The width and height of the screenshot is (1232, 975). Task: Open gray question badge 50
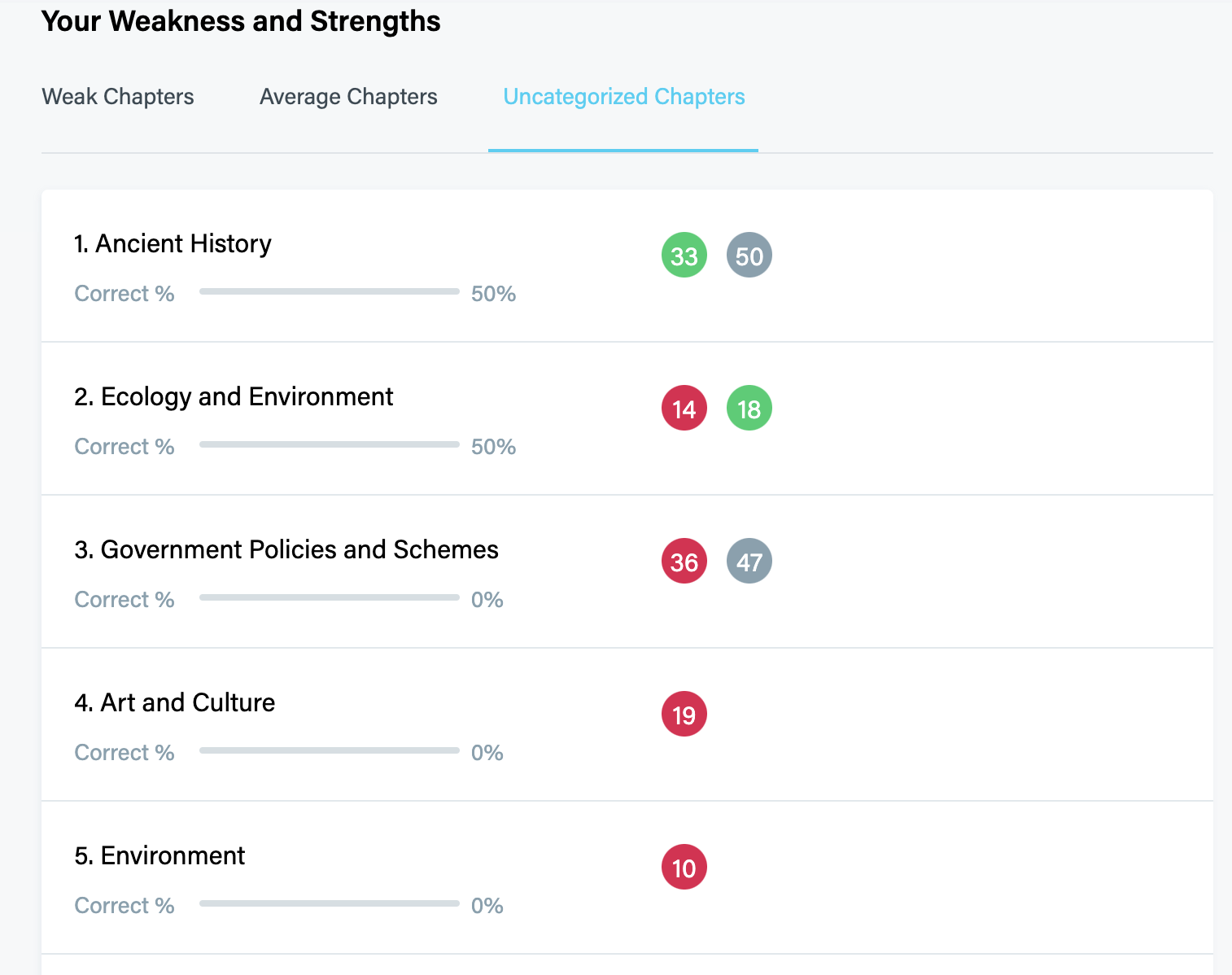[749, 256]
